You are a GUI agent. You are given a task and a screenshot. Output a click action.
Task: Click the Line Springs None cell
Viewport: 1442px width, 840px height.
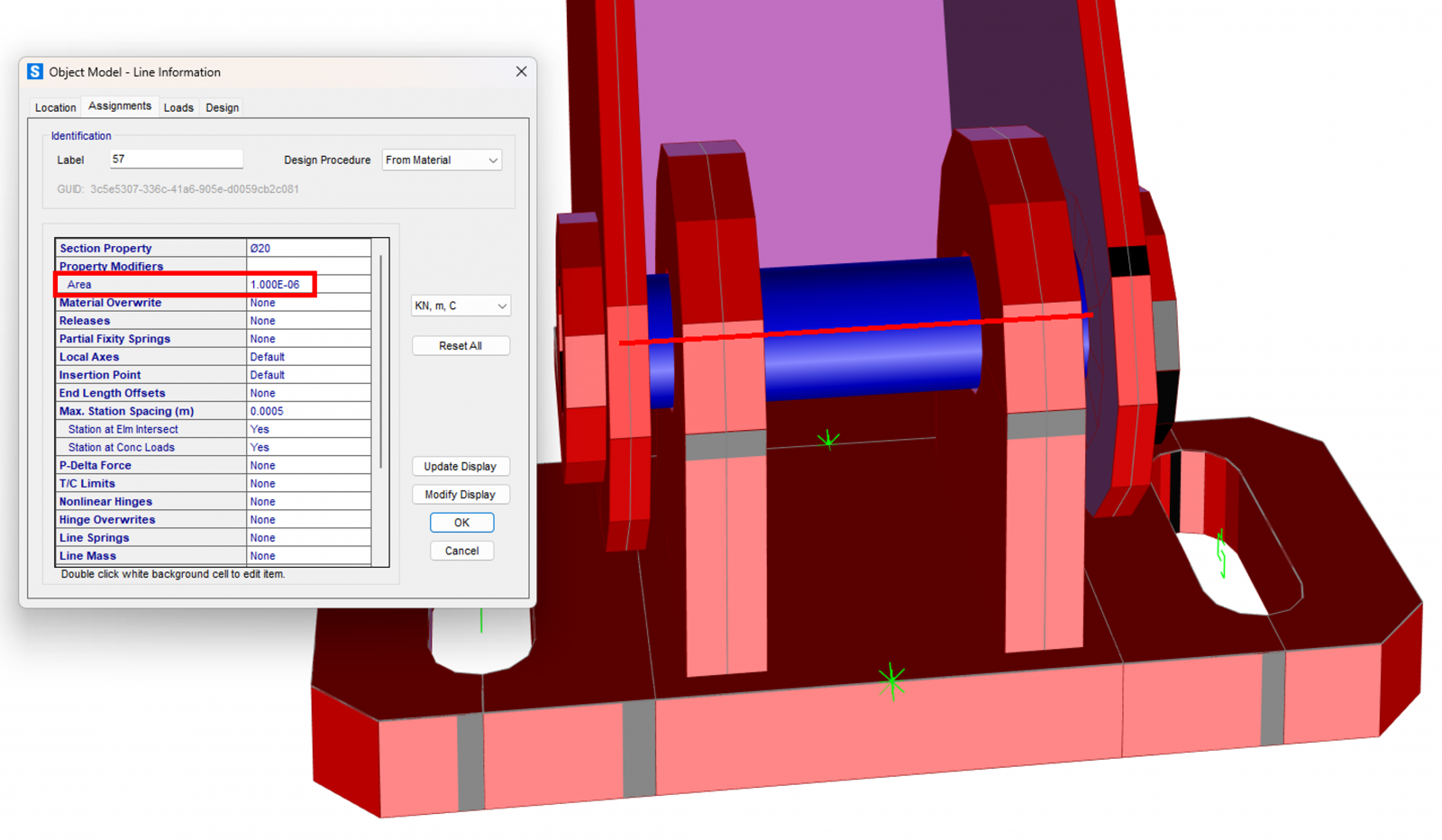(308, 537)
